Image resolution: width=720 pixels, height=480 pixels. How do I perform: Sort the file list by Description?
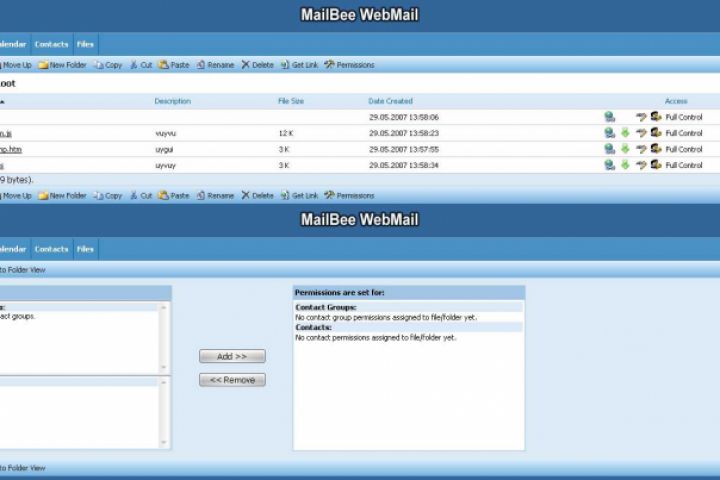[173, 101]
